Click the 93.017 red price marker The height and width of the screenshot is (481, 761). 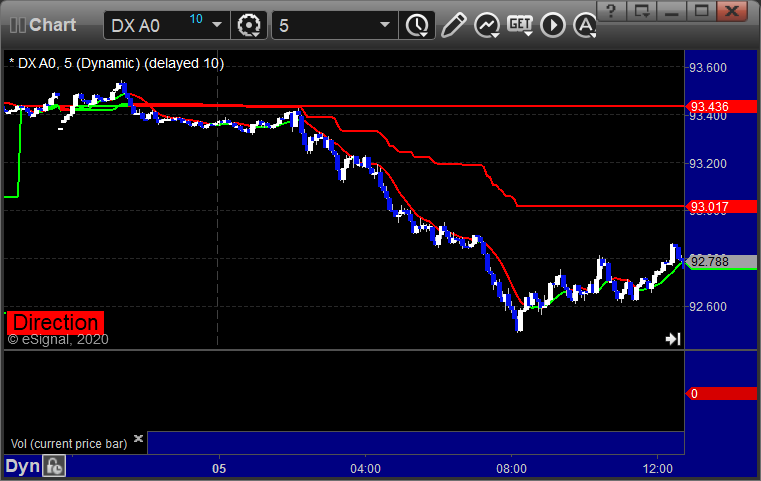(721, 207)
